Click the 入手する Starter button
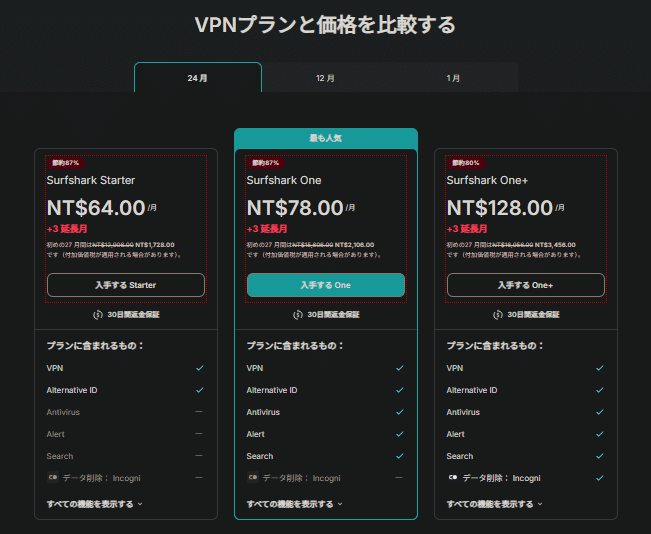Viewport: 651px width, 534px height. (126, 285)
